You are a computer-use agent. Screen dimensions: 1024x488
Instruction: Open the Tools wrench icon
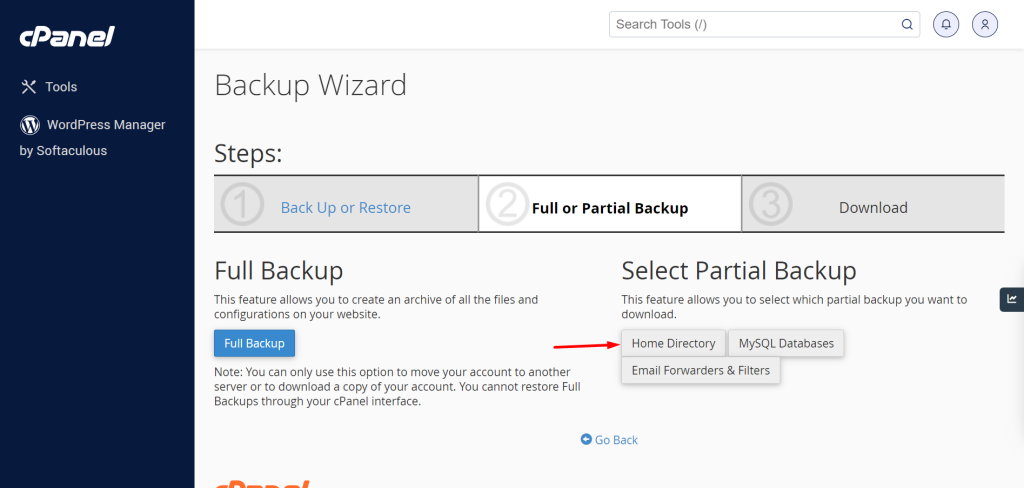coord(29,87)
